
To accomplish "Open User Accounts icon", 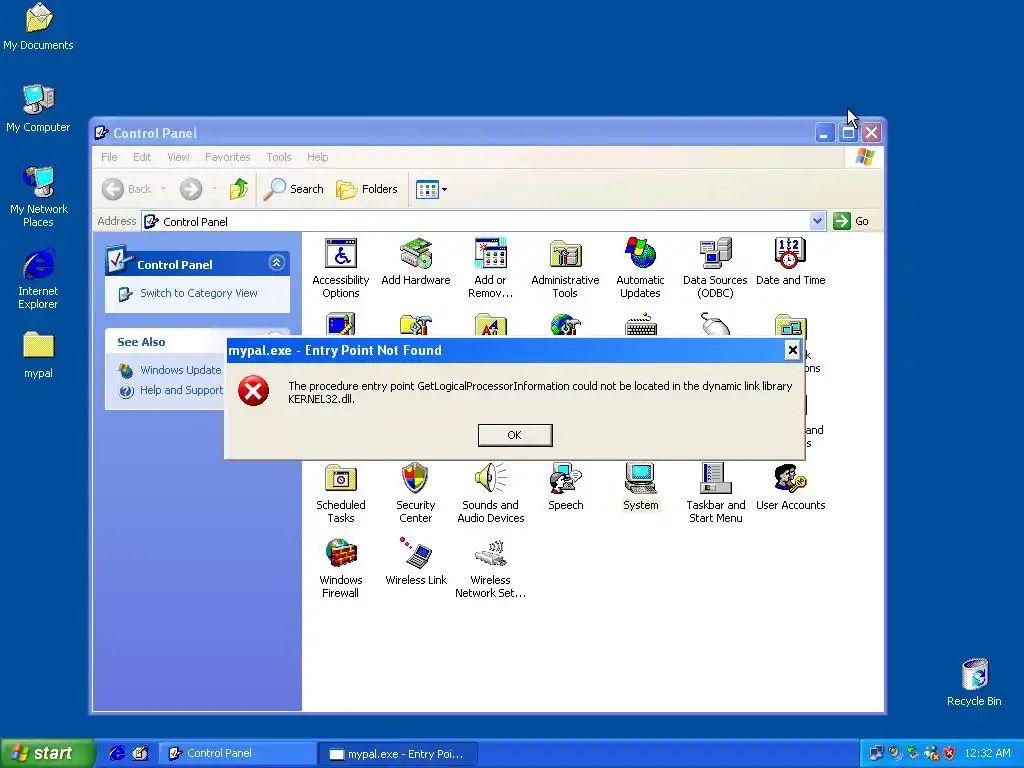I will (x=790, y=487).
